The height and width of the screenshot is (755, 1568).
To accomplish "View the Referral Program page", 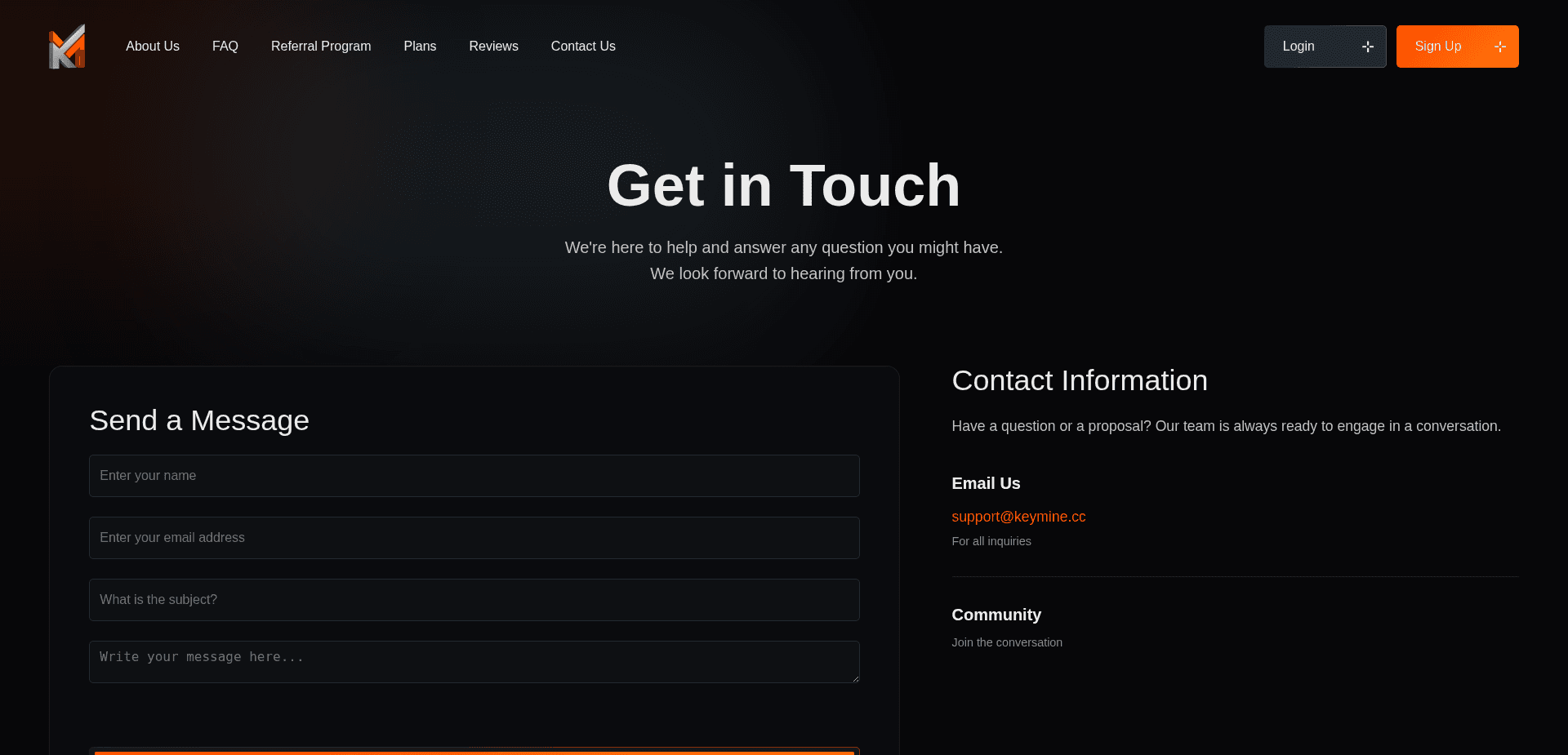I will click(321, 47).
